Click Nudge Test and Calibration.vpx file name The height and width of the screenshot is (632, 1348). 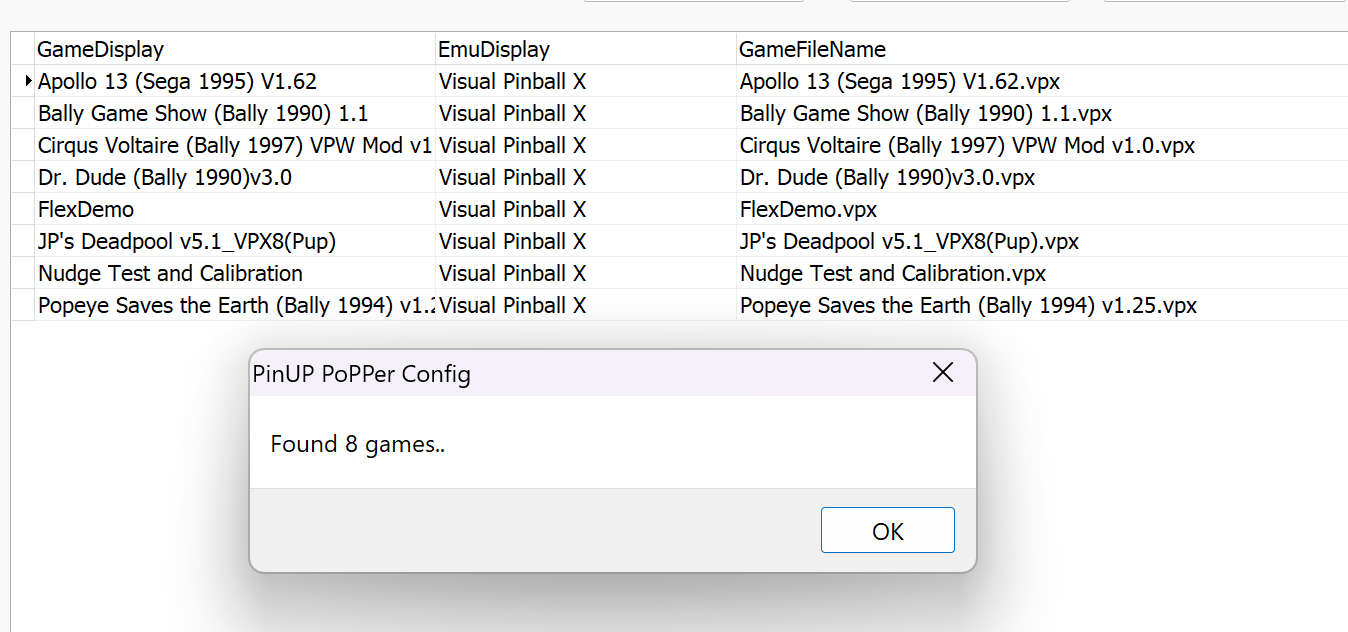[892, 274]
